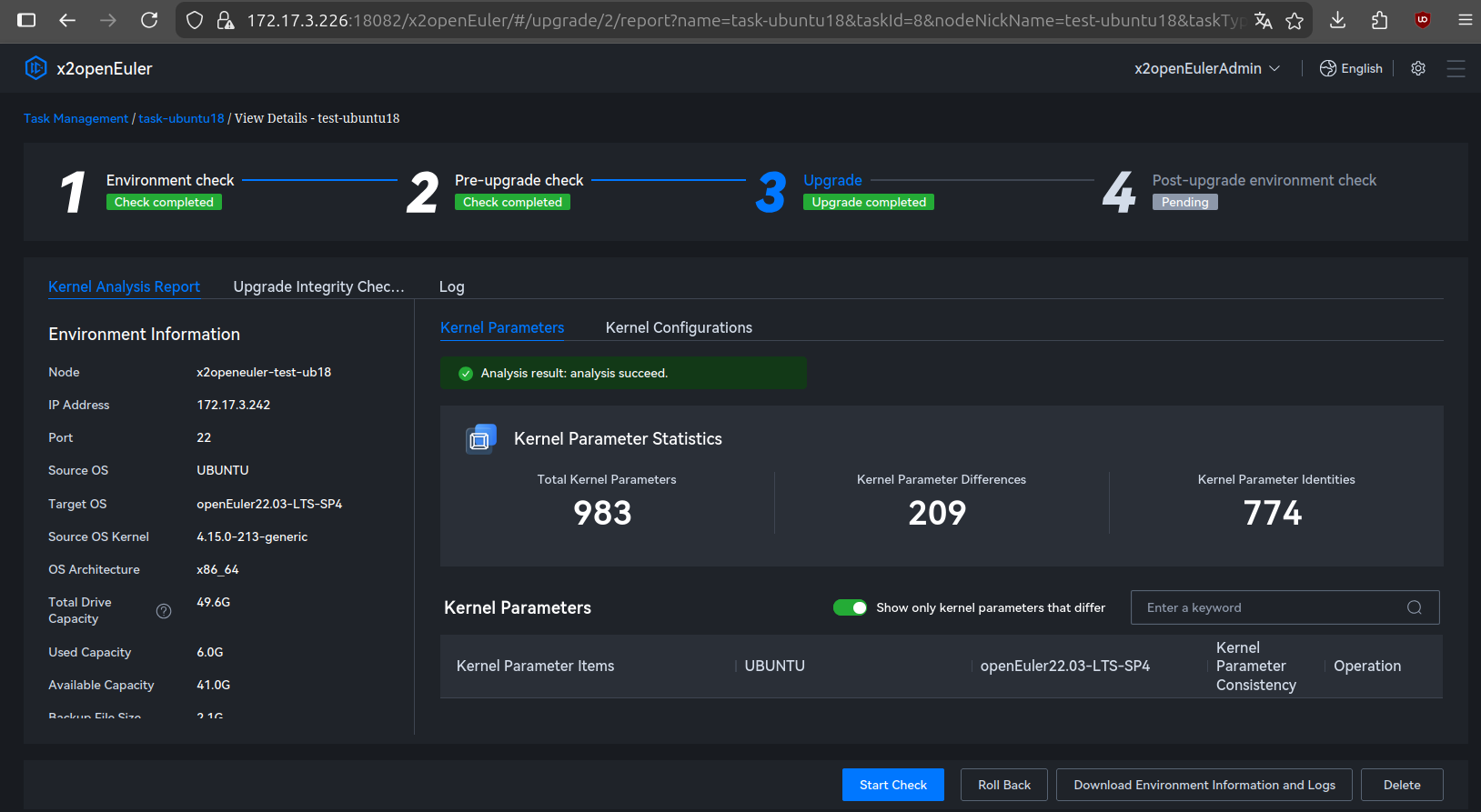Viewport: 1481px width, 812px height.
Task: Switch to Kernel Configurations tab
Action: point(679,327)
